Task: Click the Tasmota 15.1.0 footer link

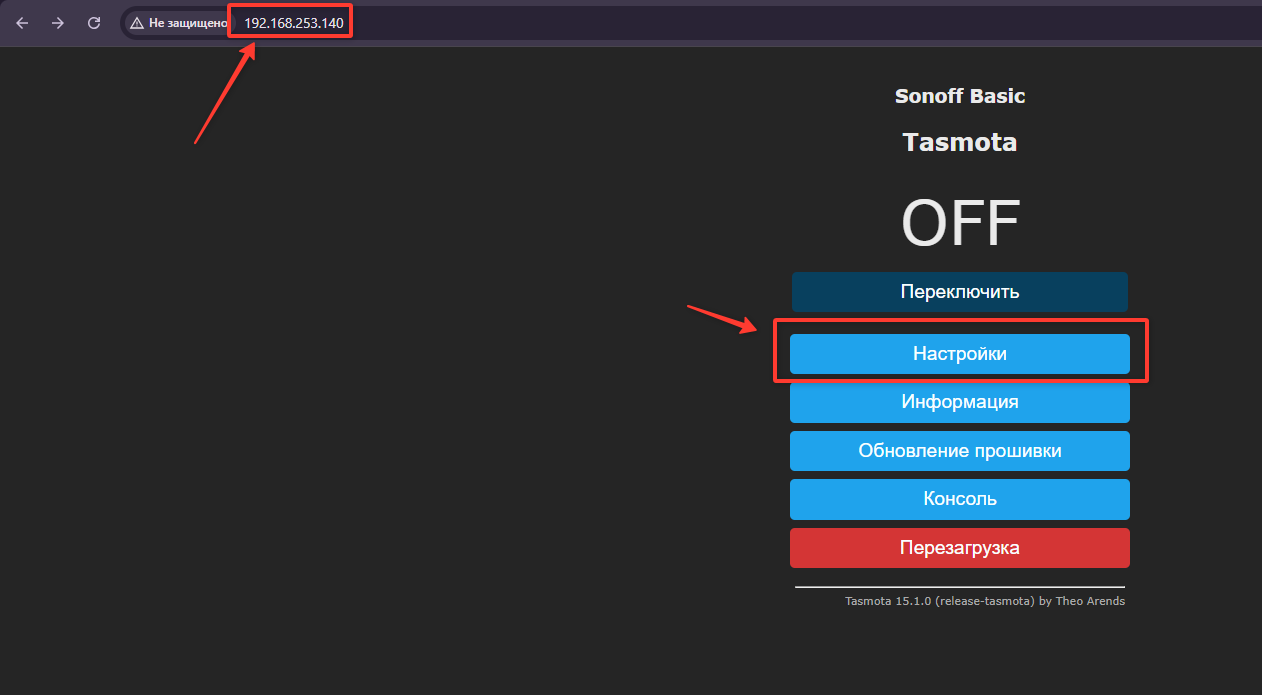Action: coord(985,601)
